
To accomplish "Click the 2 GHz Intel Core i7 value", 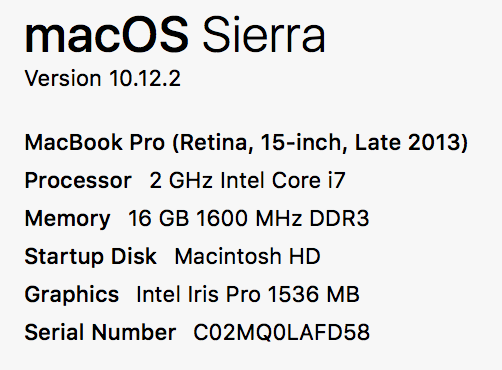I will (247, 180).
